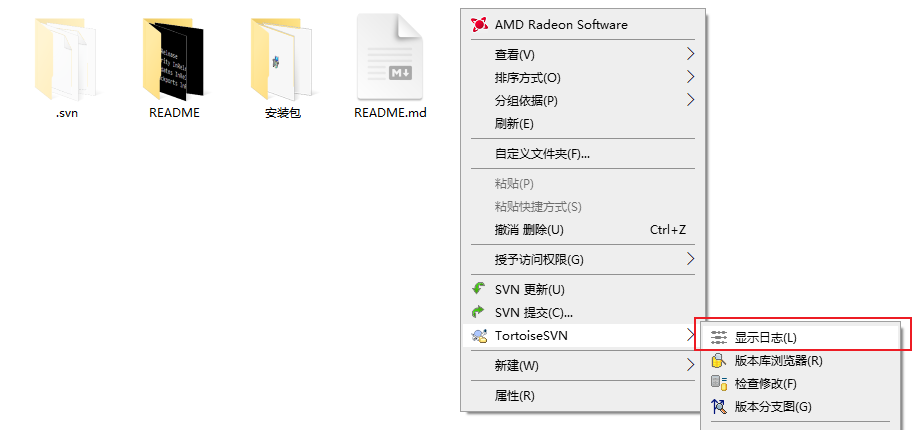
Task: Select the .svn folder
Action: click(67, 58)
